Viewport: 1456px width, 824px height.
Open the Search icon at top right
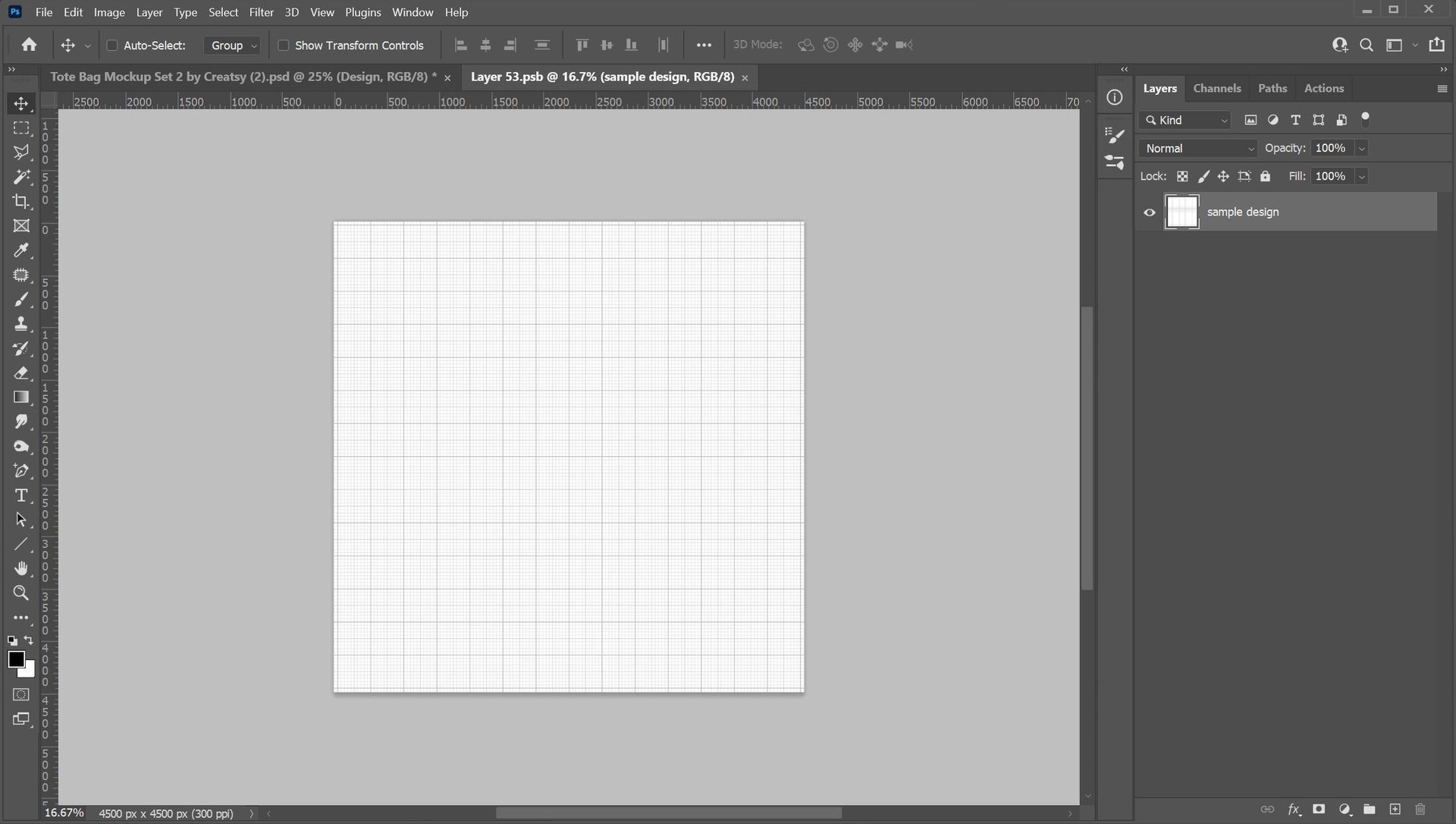click(1367, 45)
